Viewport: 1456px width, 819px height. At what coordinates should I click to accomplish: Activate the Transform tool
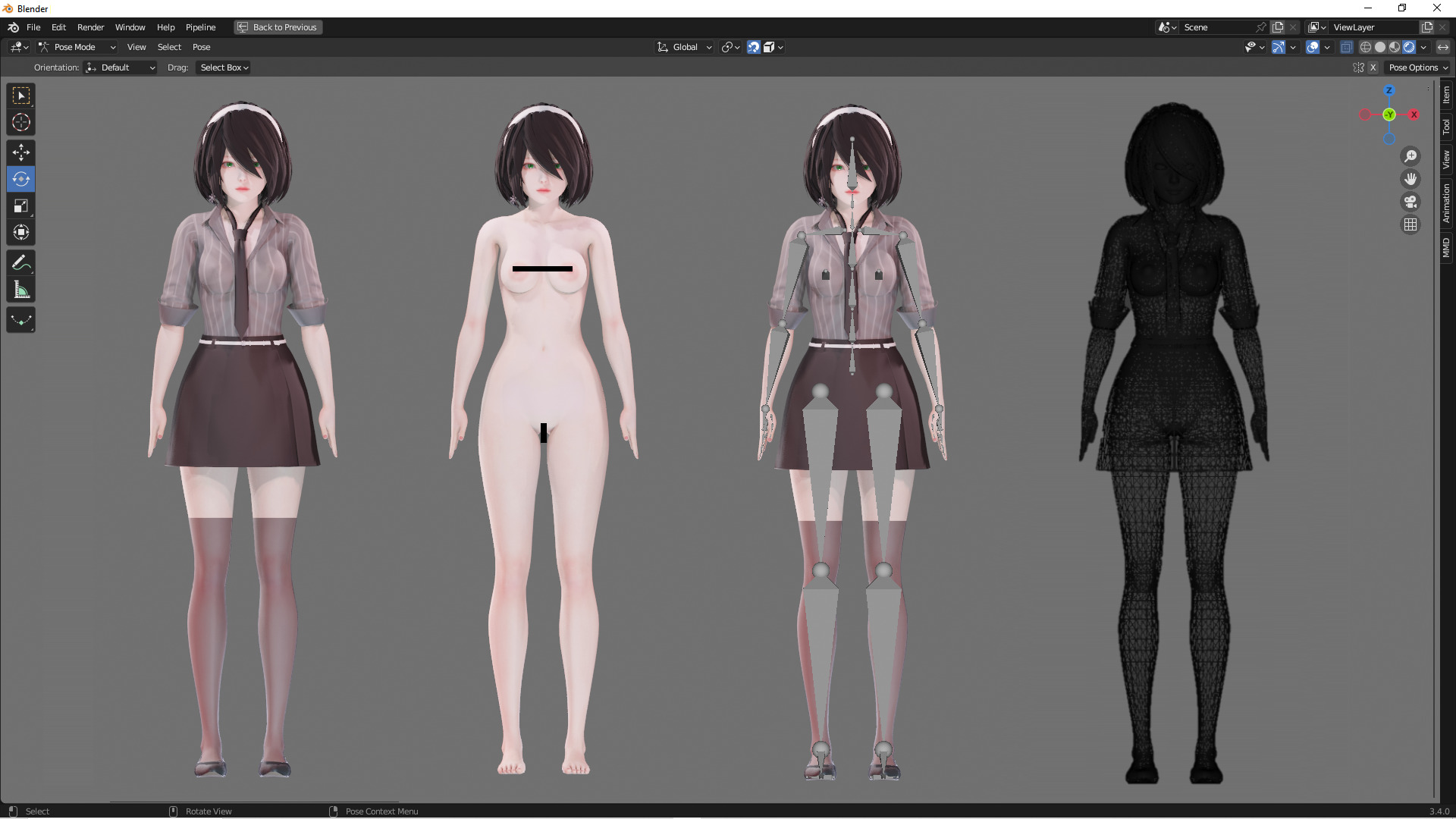tap(21, 232)
